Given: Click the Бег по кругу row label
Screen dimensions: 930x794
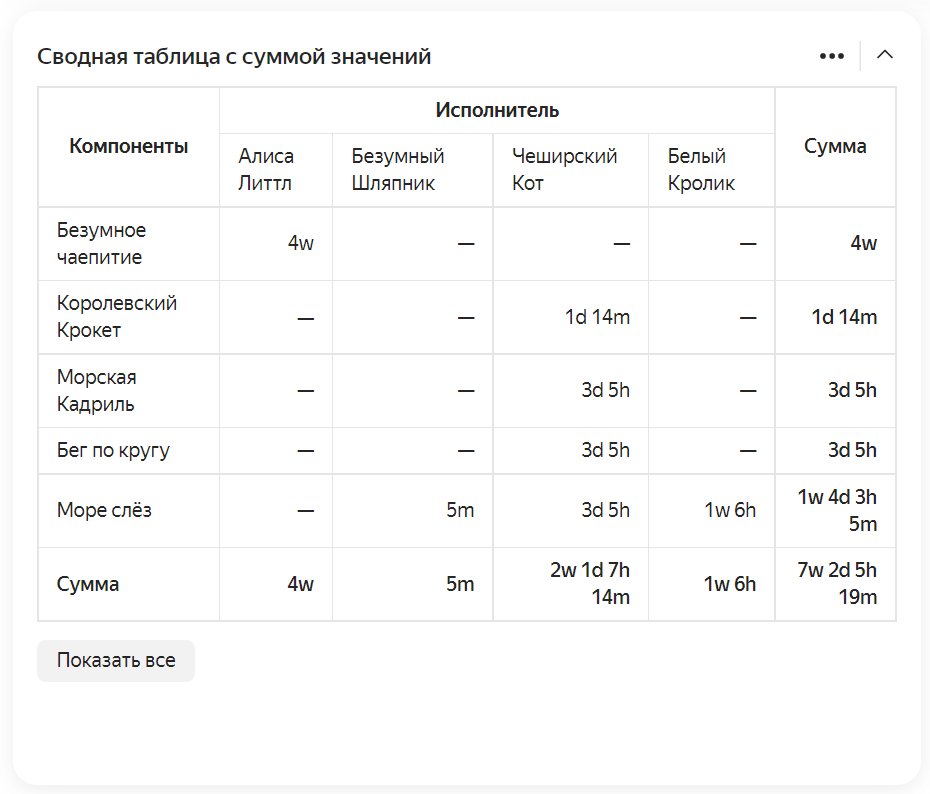Looking at the screenshot, I should point(113,451).
